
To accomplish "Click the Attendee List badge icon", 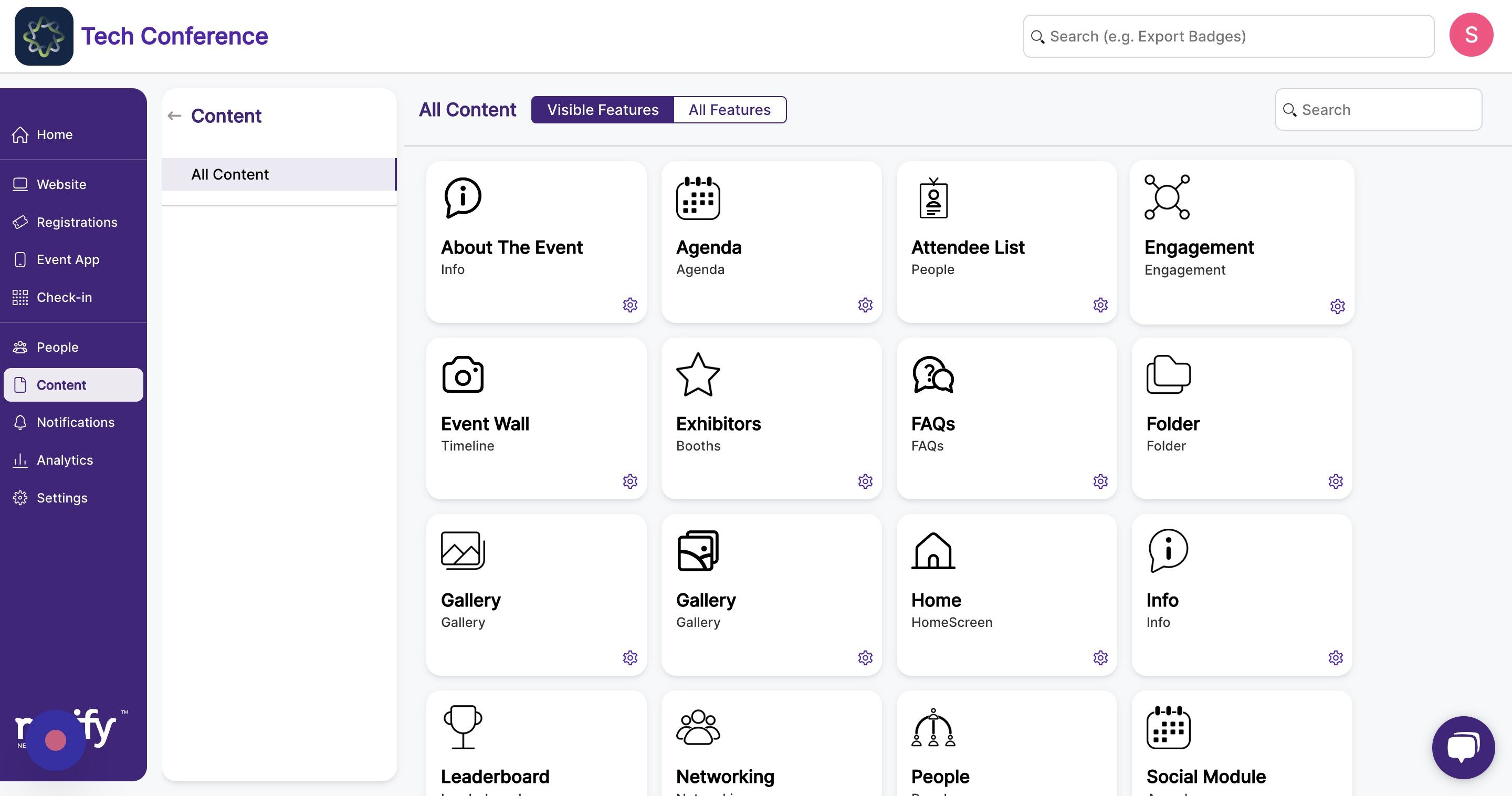I will pos(933,198).
